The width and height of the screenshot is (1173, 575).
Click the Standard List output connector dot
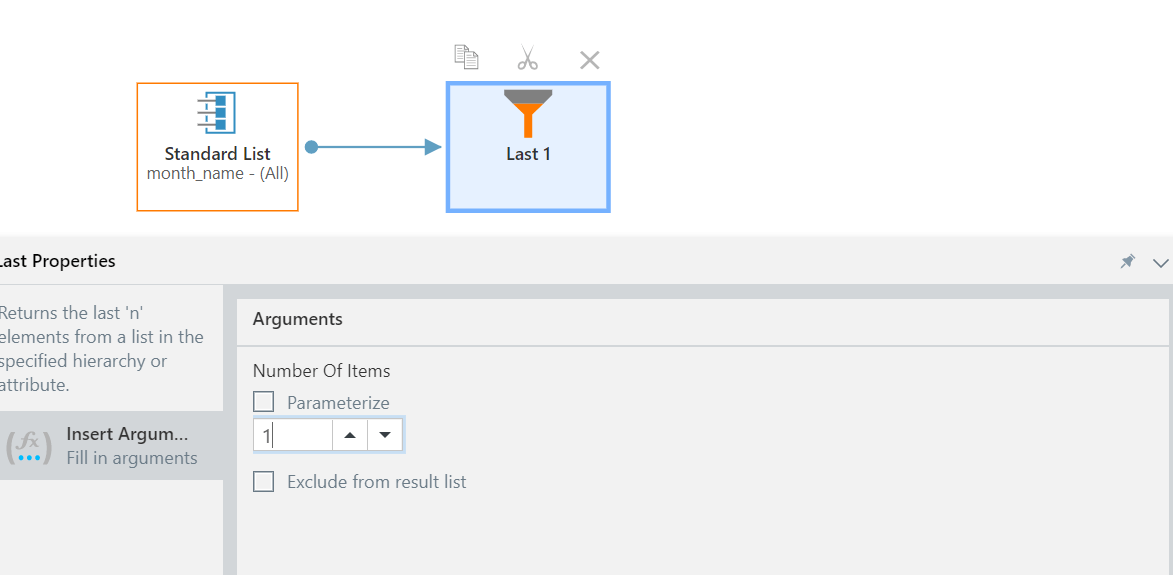pos(312,147)
